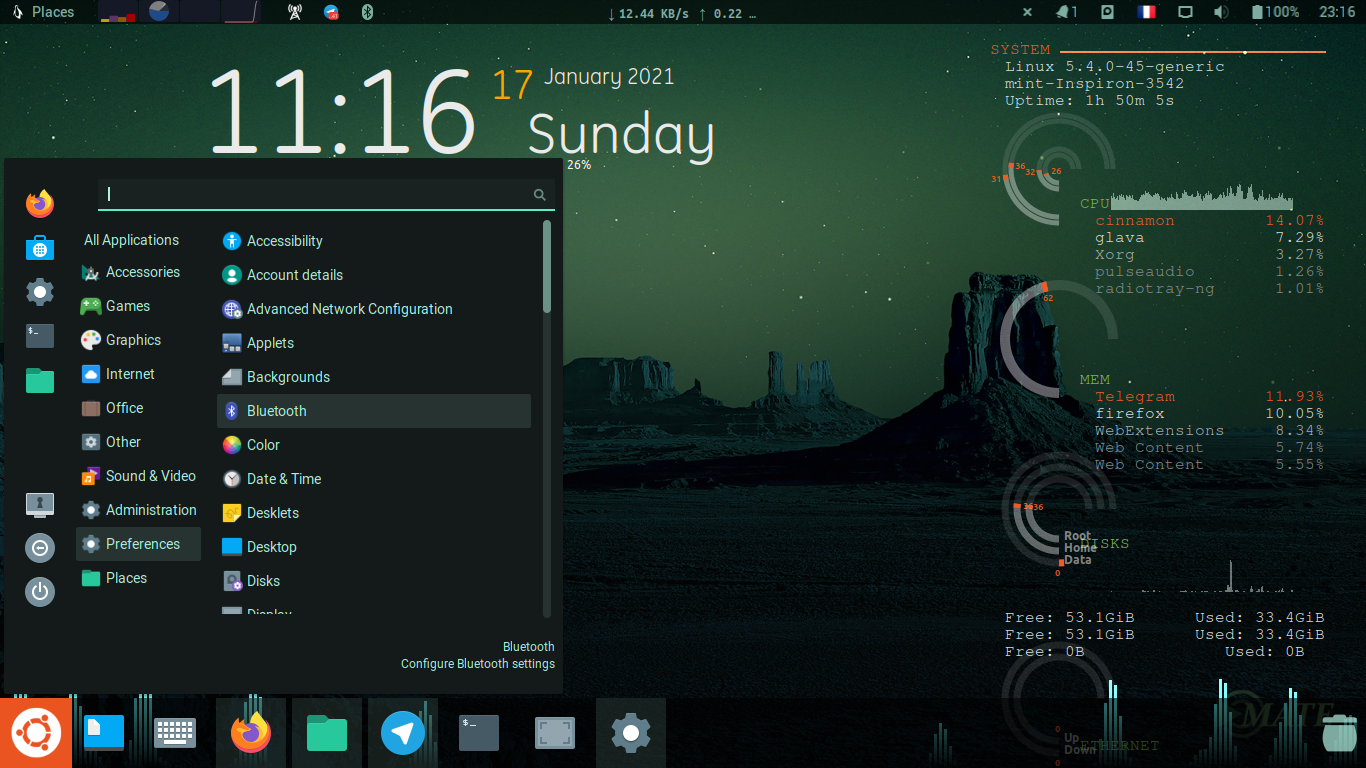Open the green file manager in bottom panel
1366x768 pixels.
click(x=327, y=733)
